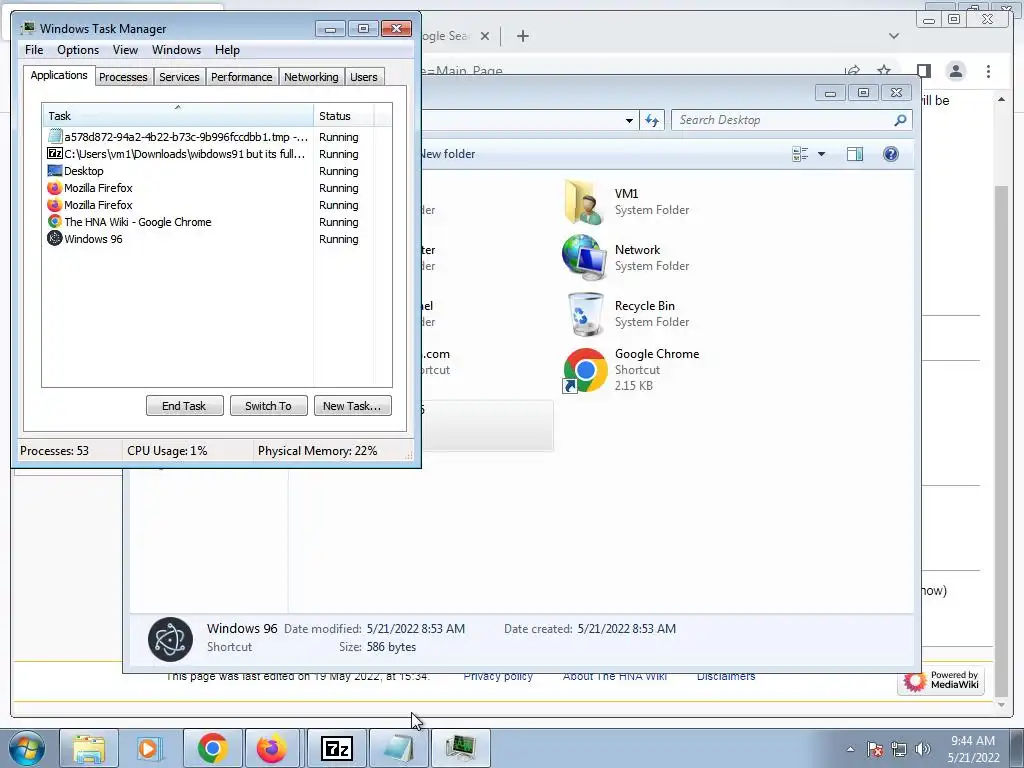This screenshot has height=768, width=1024.
Task: Show hidden system tray icons
Action: [x=850, y=749]
